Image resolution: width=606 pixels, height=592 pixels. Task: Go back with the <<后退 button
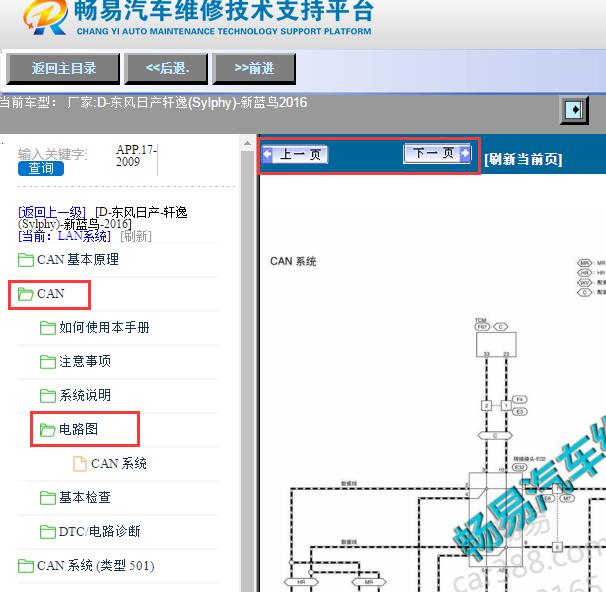166,68
